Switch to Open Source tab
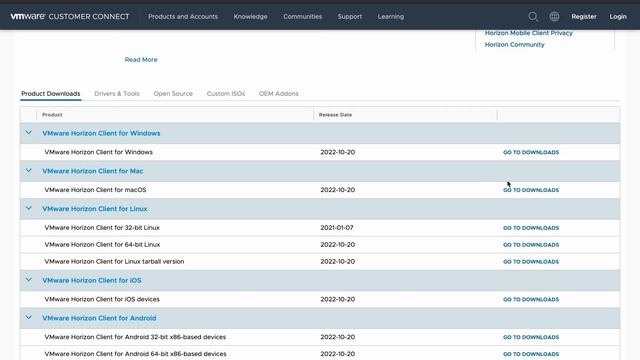The image size is (640, 360). 173,93
